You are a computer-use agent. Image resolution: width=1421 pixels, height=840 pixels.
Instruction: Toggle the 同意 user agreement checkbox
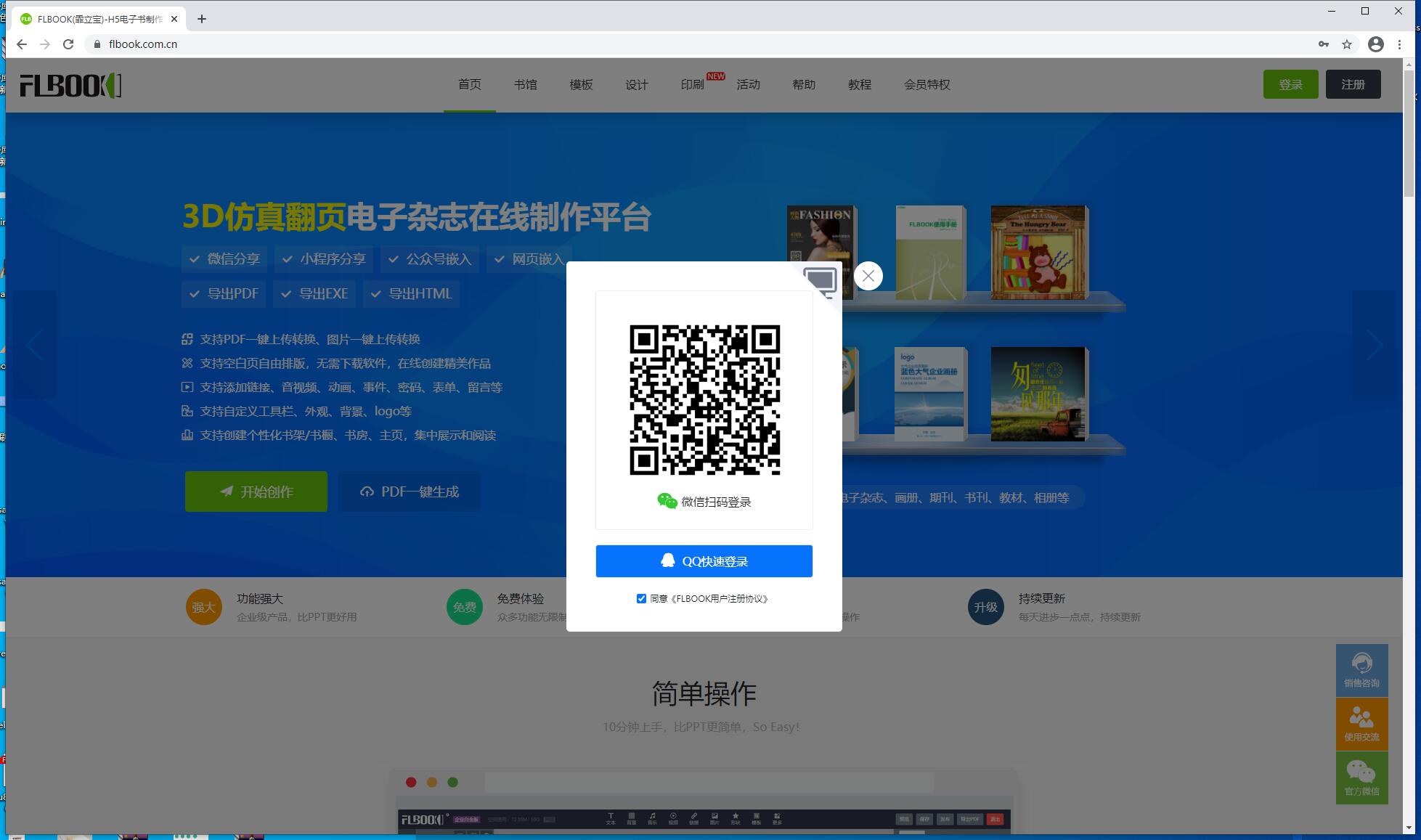tap(641, 599)
